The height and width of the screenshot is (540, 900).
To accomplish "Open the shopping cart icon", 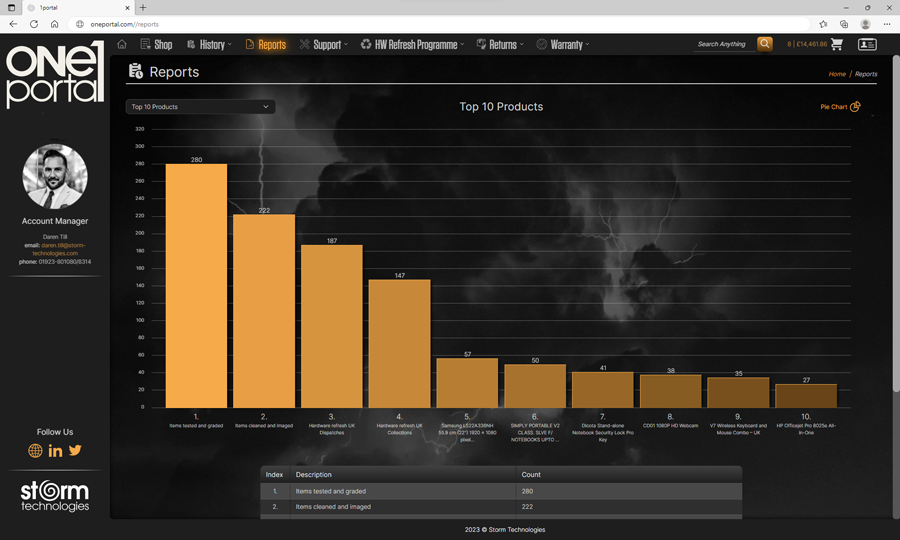I will [837, 44].
